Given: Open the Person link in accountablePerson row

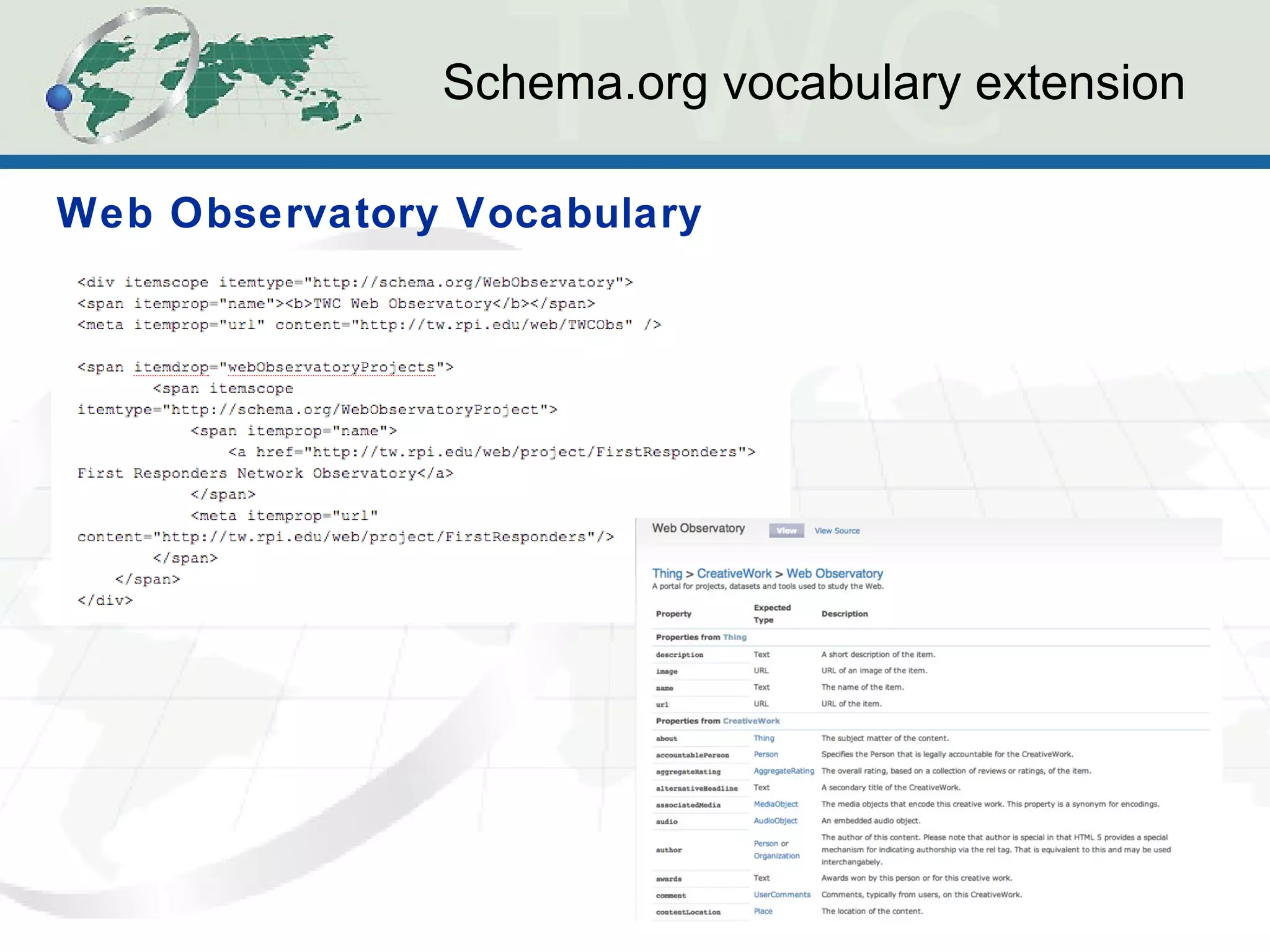Looking at the screenshot, I should click(766, 754).
